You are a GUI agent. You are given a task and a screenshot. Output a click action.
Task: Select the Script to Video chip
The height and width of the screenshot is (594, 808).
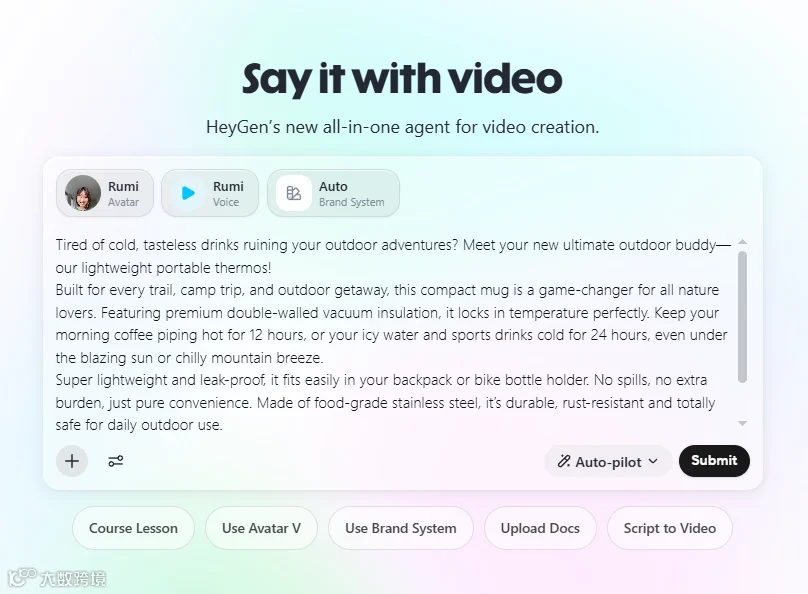tap(670, 528)
